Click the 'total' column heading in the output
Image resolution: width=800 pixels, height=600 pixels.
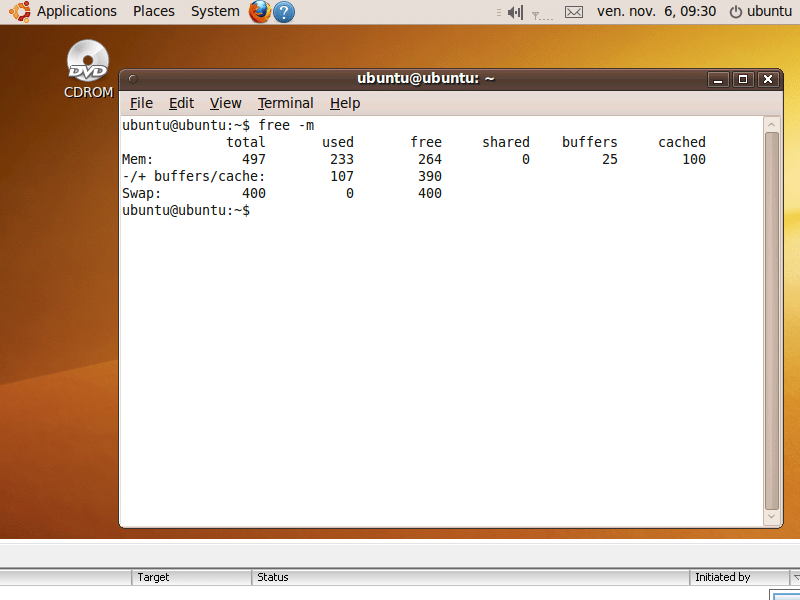246,142
